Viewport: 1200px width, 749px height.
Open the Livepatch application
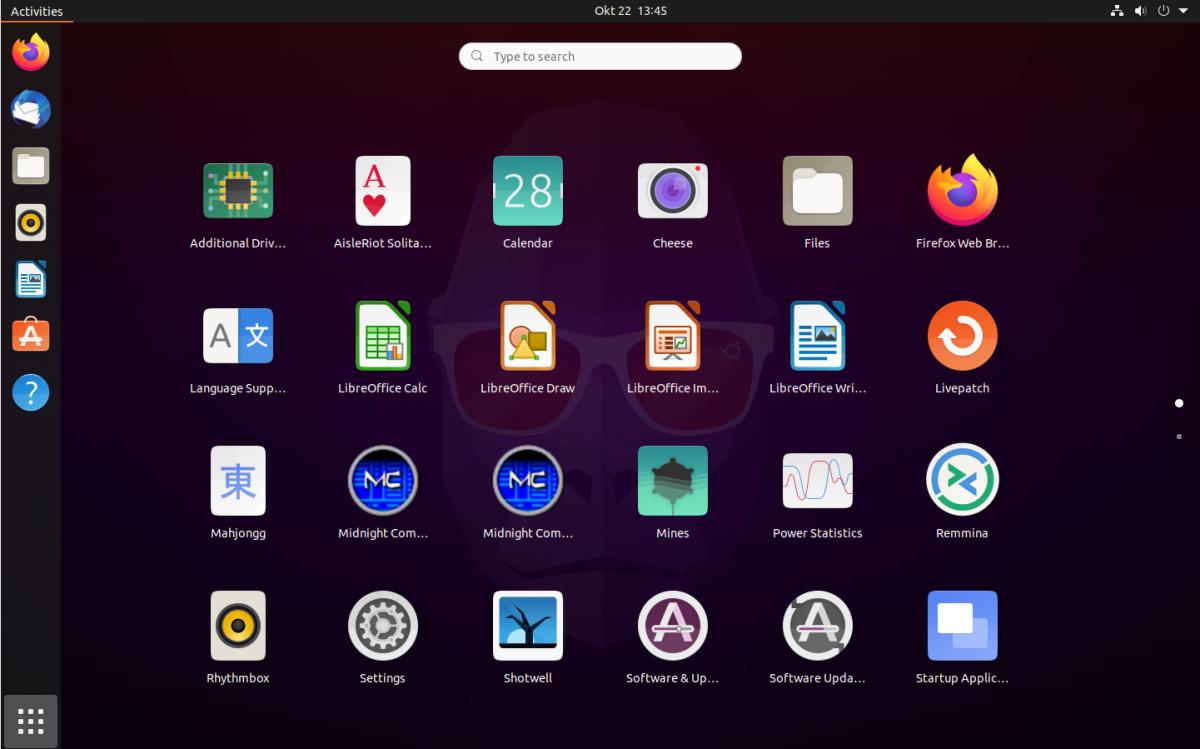pos(961,336)
